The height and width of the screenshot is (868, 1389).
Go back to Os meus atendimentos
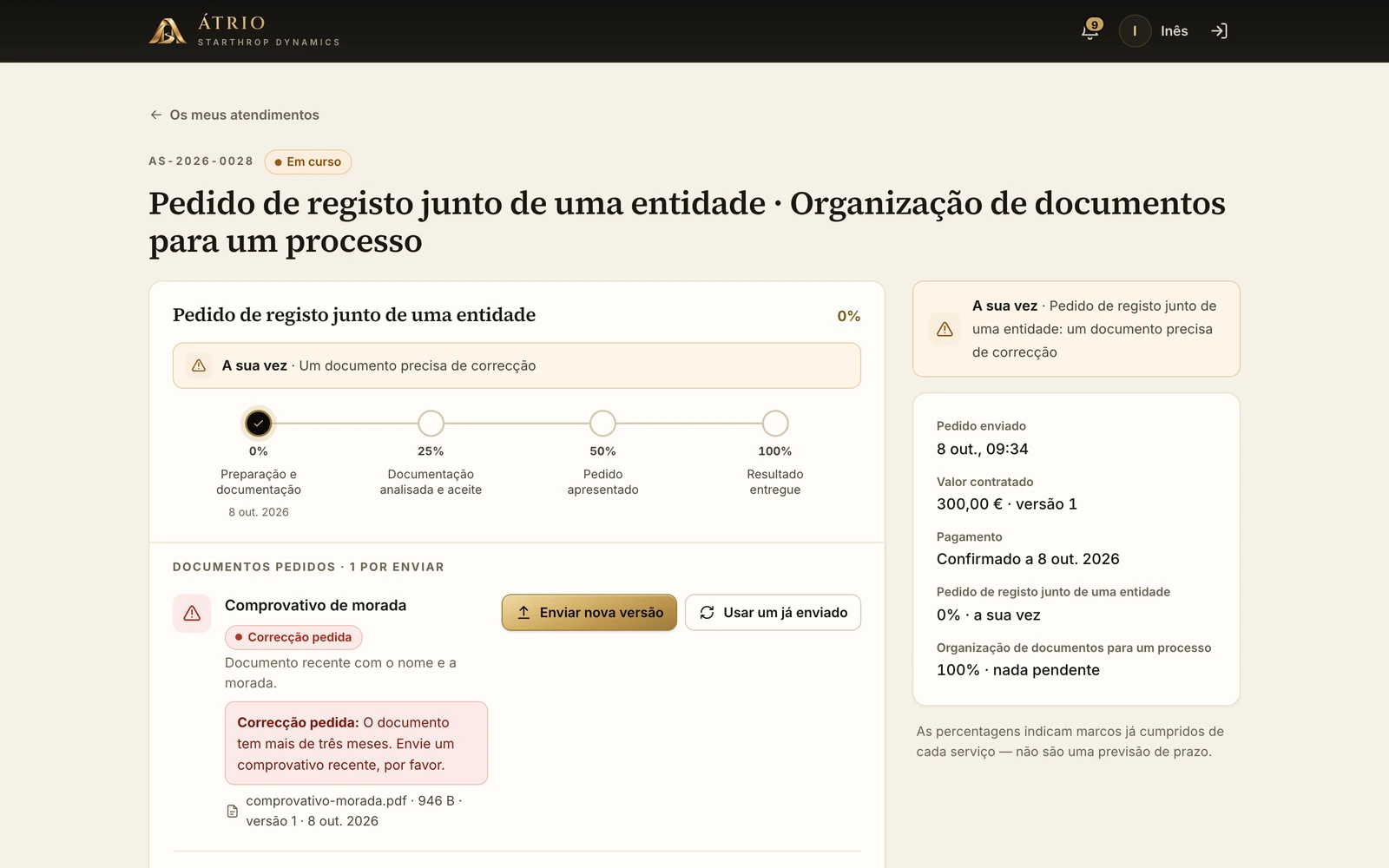[x=234, y=115]
